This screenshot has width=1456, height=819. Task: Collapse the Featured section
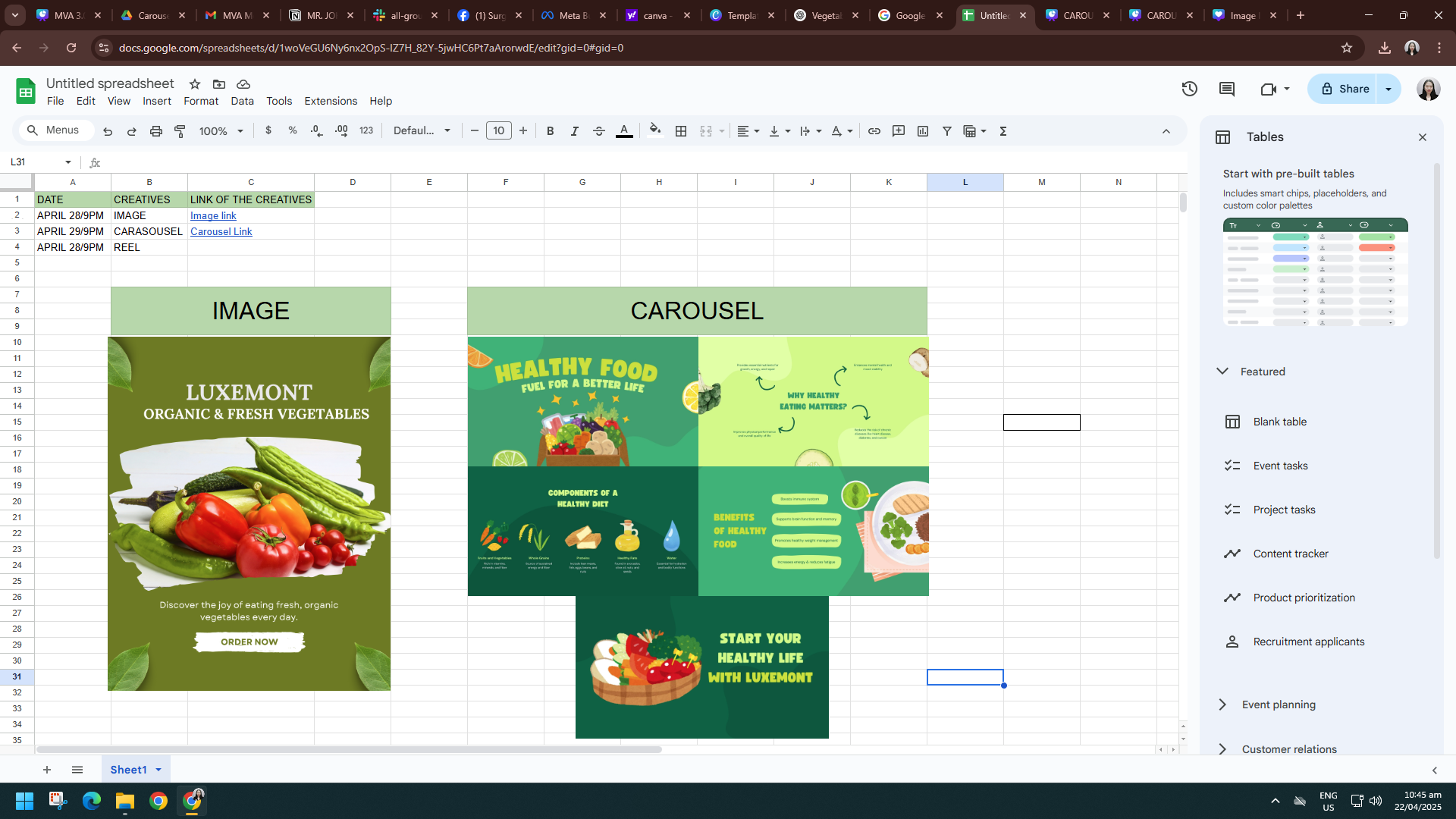[1222, 371]
